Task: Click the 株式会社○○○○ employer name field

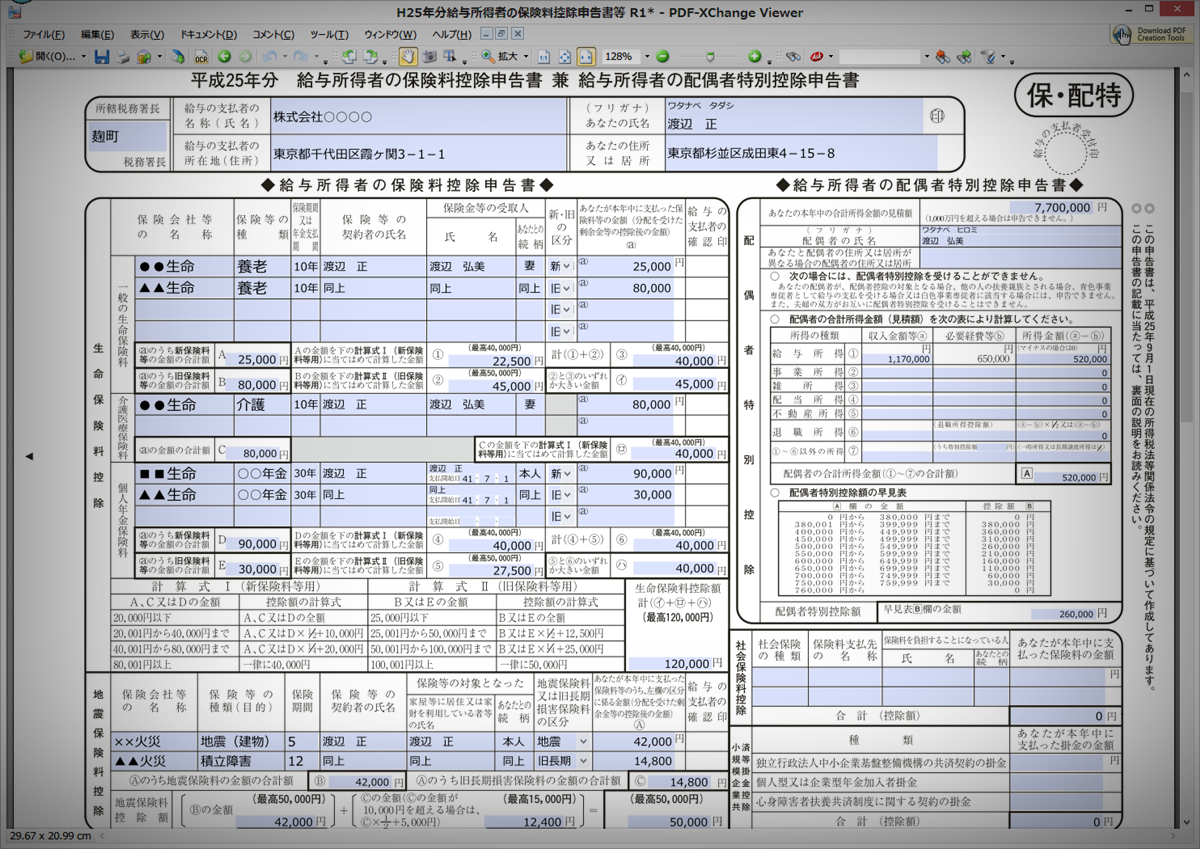Action: click(x=419, y=117)
